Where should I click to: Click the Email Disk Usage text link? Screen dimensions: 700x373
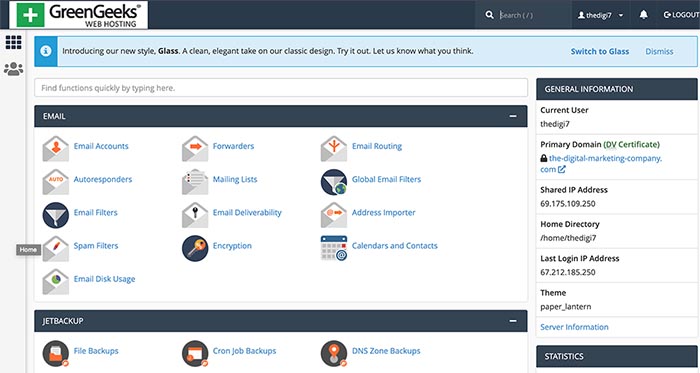(104, 279)
